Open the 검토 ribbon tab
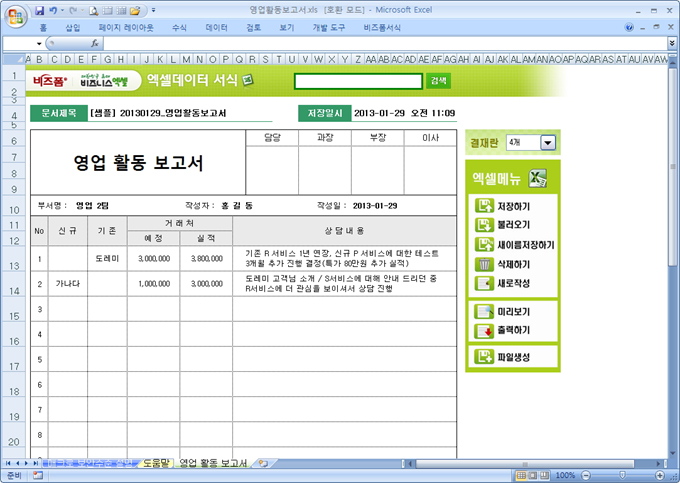 (x=254, y=28)
